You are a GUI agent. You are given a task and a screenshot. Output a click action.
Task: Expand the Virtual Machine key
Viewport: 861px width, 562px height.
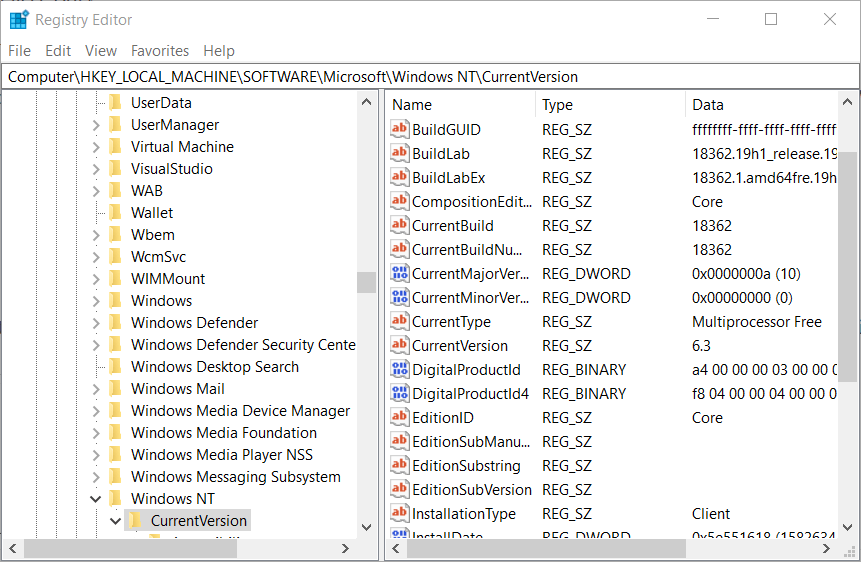pyautogui.click(x=96, y=147)
